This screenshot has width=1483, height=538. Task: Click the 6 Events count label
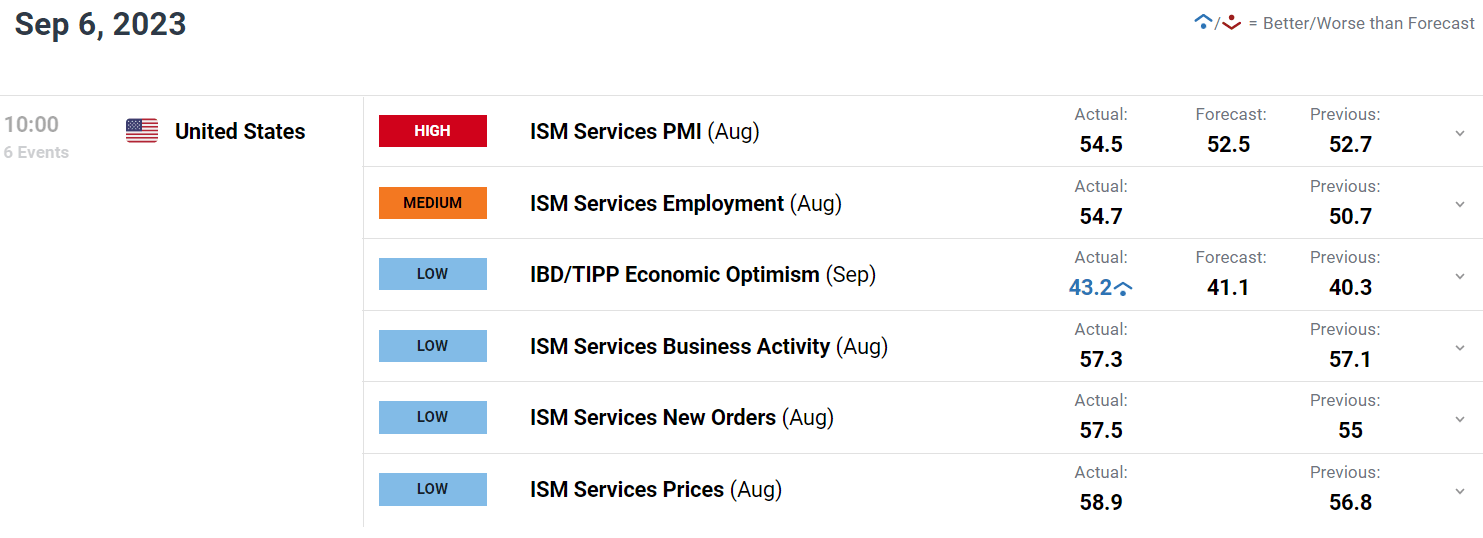[36, 152]
